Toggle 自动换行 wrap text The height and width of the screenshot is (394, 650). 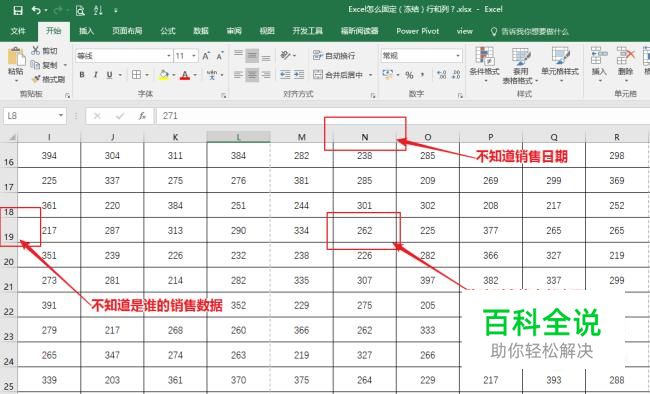[x=334, y=56]
